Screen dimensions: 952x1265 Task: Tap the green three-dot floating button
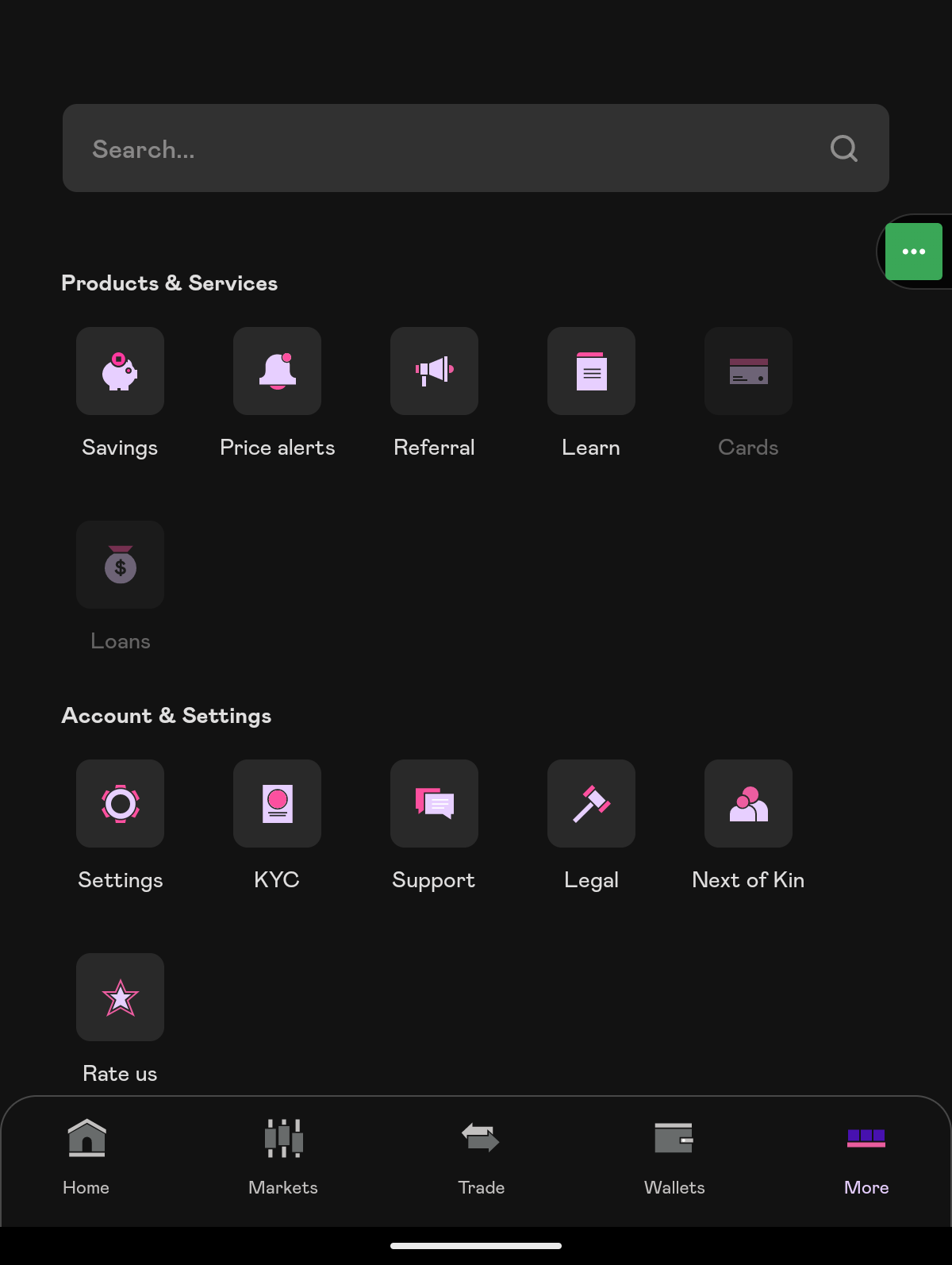click(x=913, y=252)
